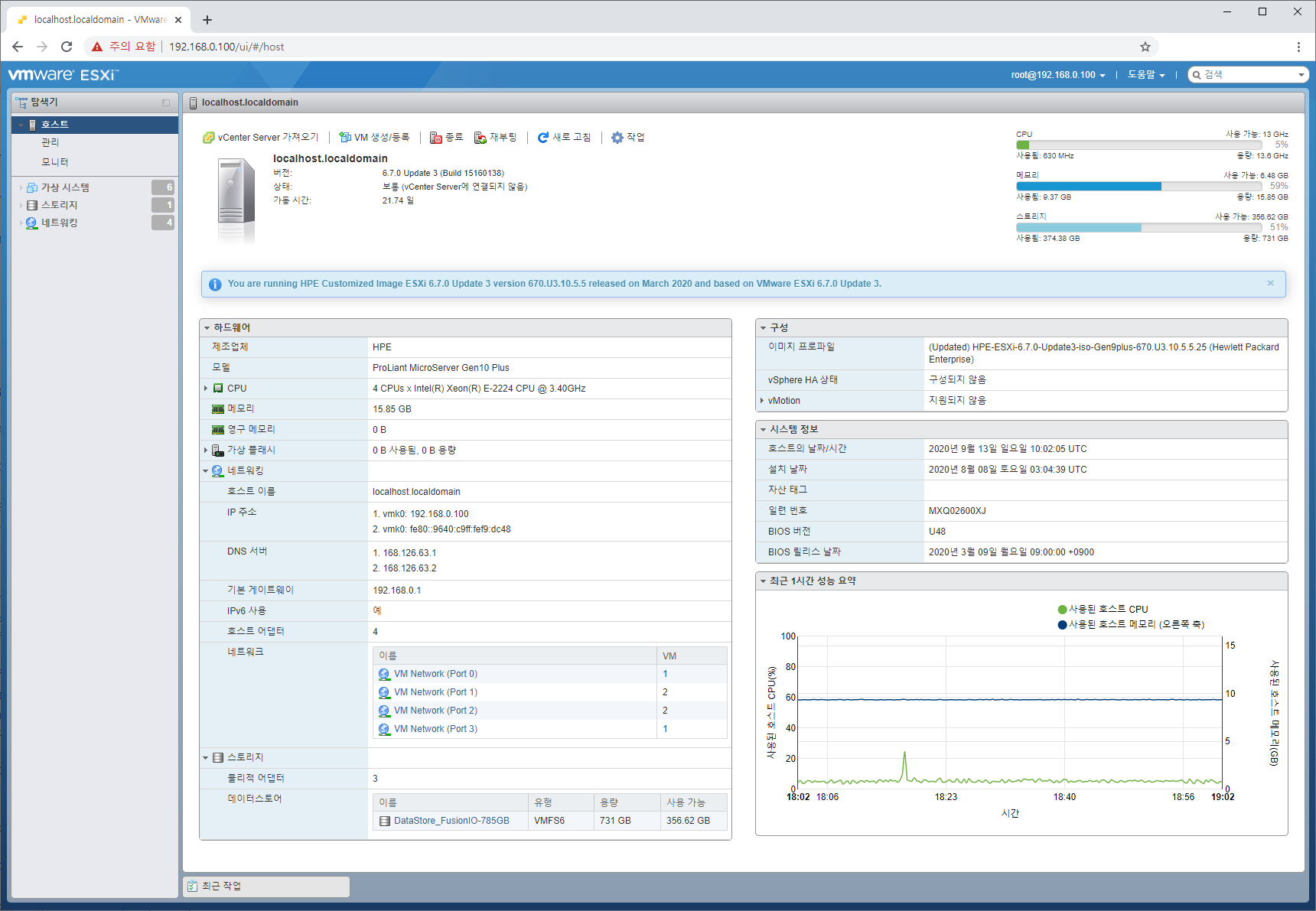1316x911 pixels.
Task: Collapse the configuration panel
Action: 763,328
